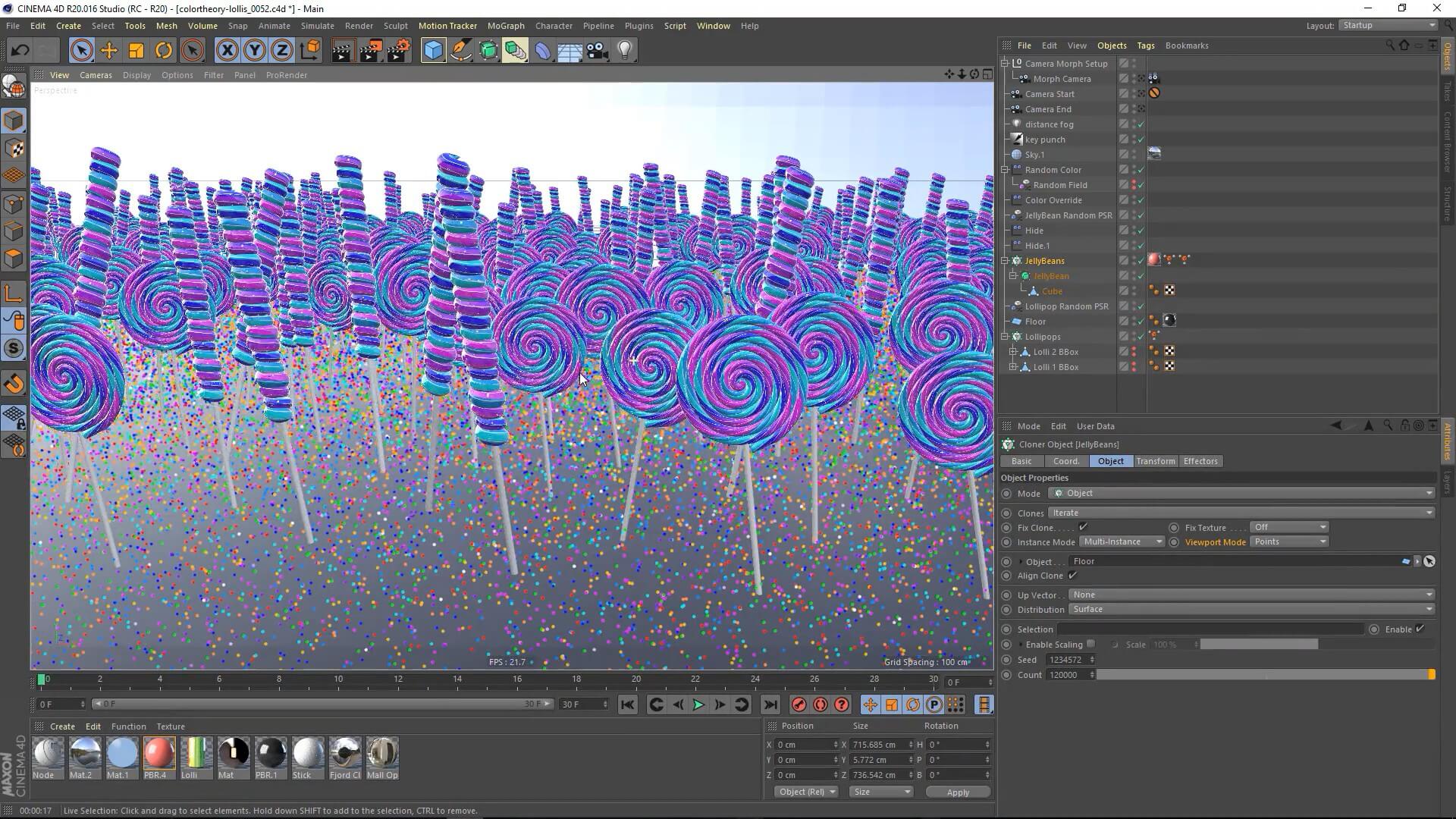Viewport: 1456px width, 819px height.
Task: Switch to the Effectors tab
Action: pyautogui.click(x=1200, y=461)
